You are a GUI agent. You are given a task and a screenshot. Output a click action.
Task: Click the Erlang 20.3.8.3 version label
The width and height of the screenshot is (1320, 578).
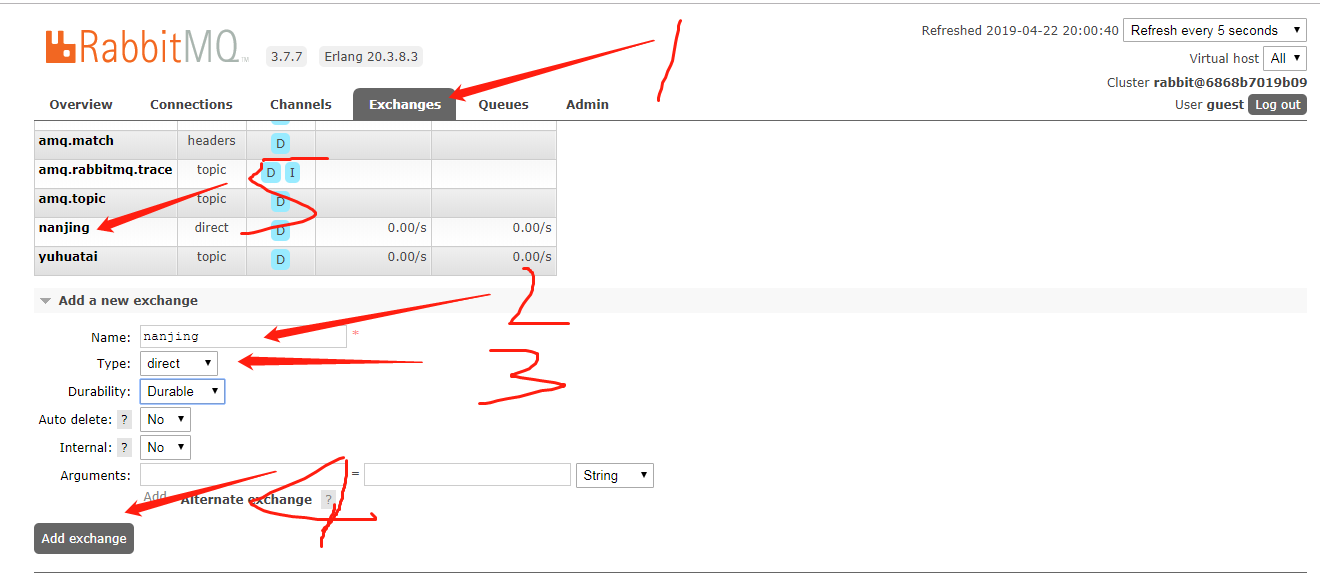point(370,57)
